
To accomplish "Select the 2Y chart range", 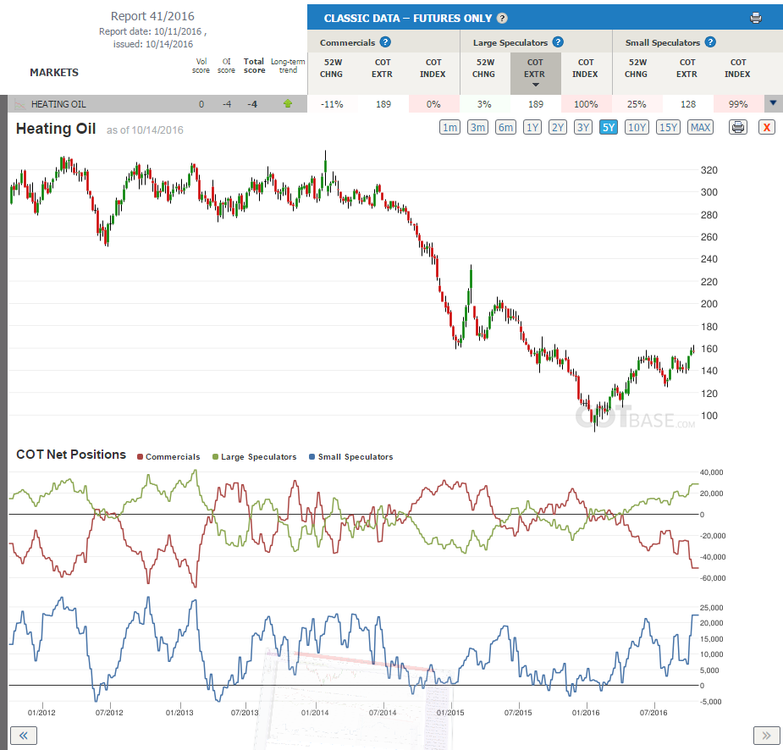I will pos(557,127).
